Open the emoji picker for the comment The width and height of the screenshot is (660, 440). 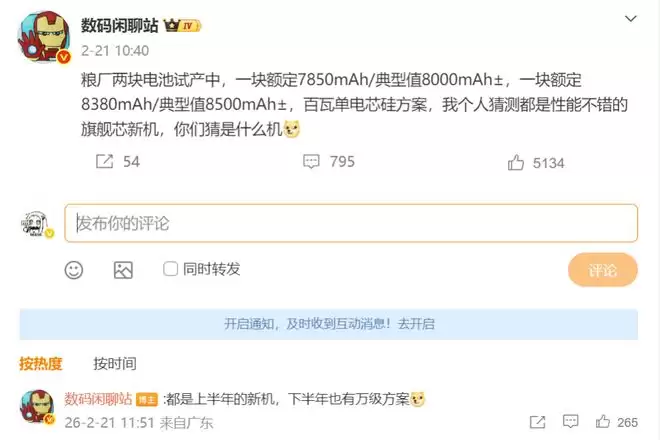point(74,270)
